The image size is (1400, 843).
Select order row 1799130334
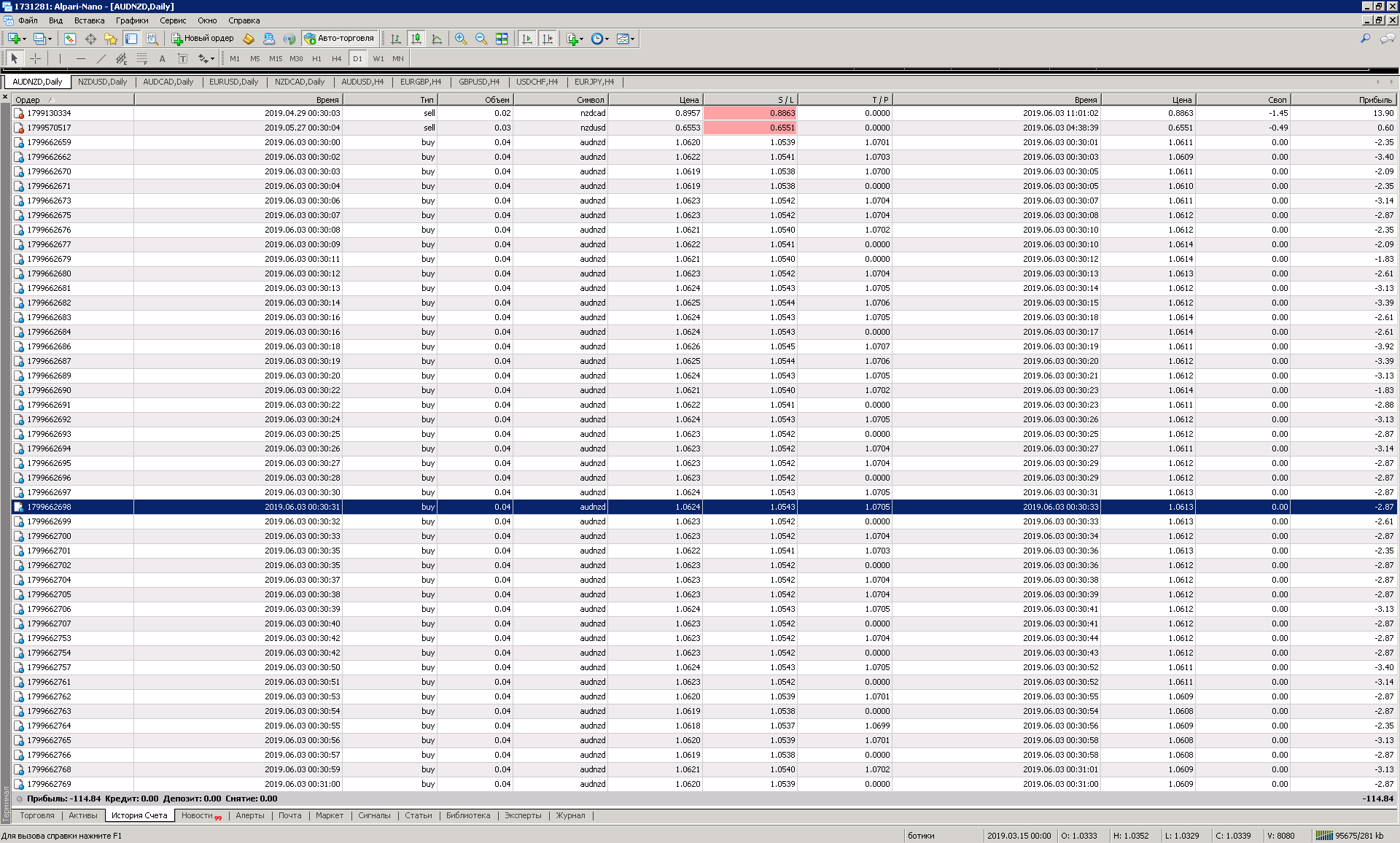click(x=704, y=113)
